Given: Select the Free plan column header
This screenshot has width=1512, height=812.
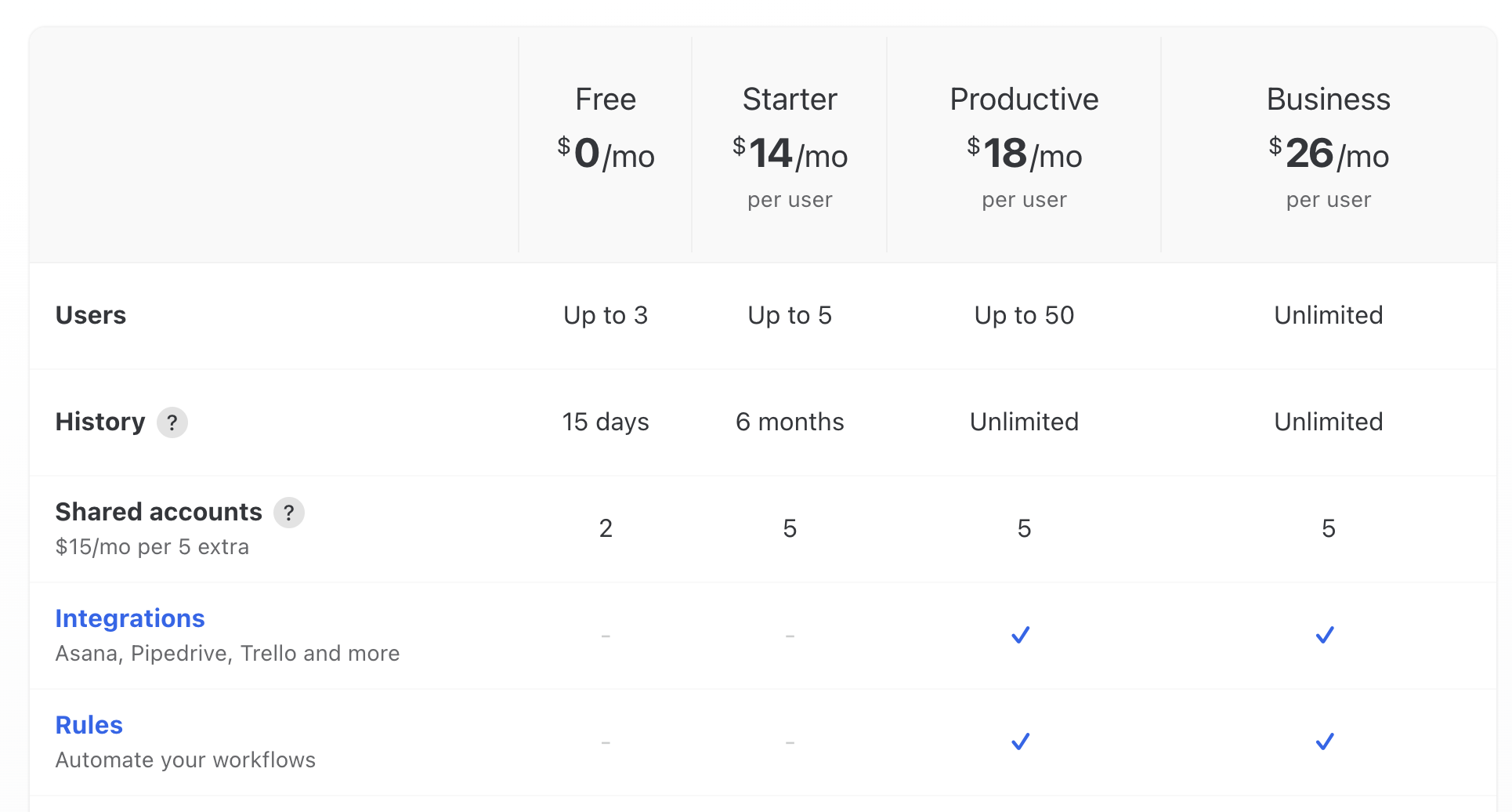Looking at the screenshot, I should pos(606,100).
